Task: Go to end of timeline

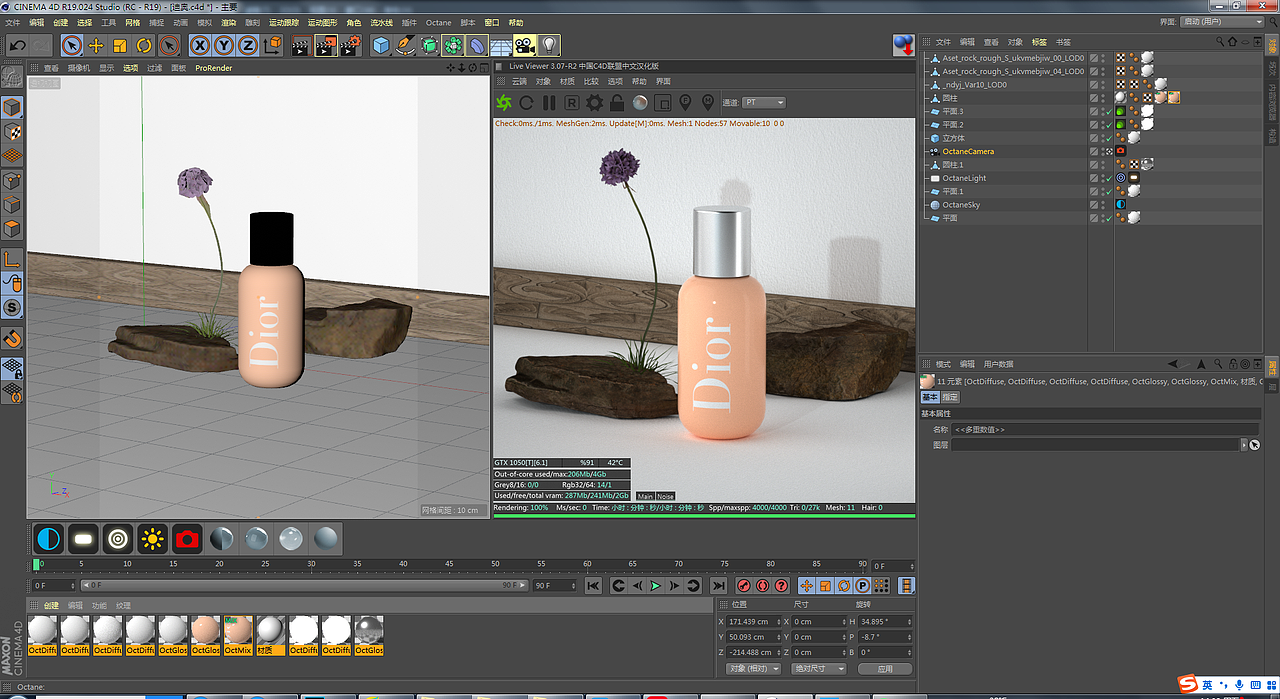Action: pos(718,586)
